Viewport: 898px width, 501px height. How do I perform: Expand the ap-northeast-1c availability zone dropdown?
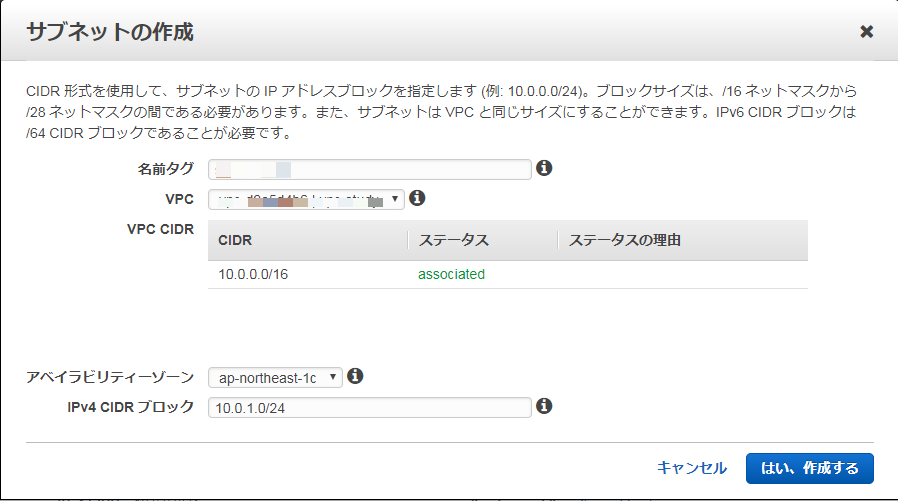[x=275, y=378]
